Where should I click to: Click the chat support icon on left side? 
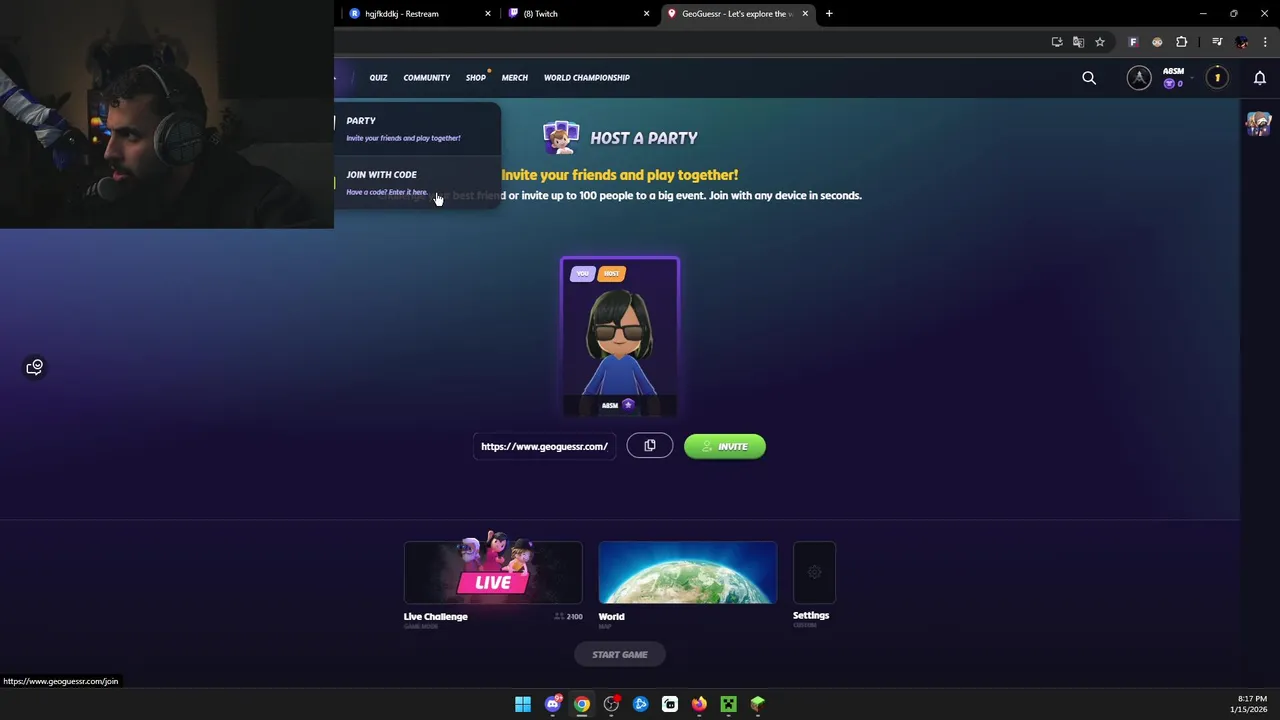(35, 367)
